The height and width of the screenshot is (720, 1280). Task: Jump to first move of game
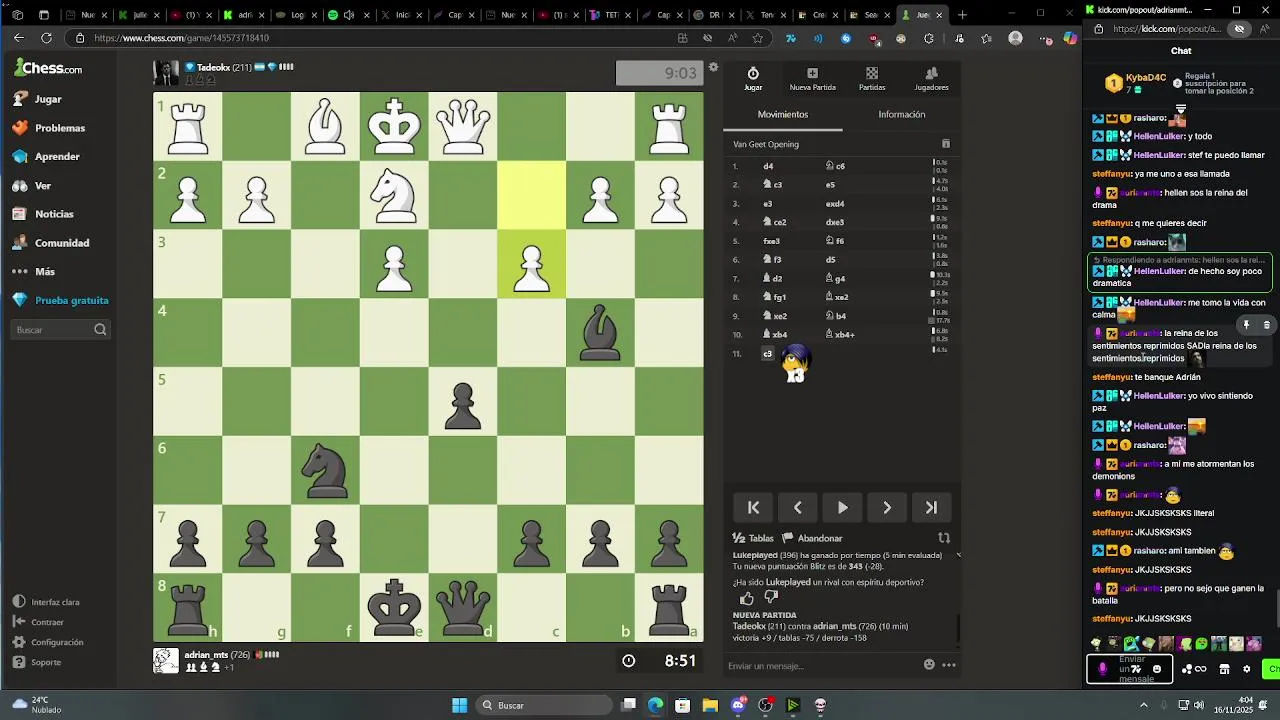754,508
